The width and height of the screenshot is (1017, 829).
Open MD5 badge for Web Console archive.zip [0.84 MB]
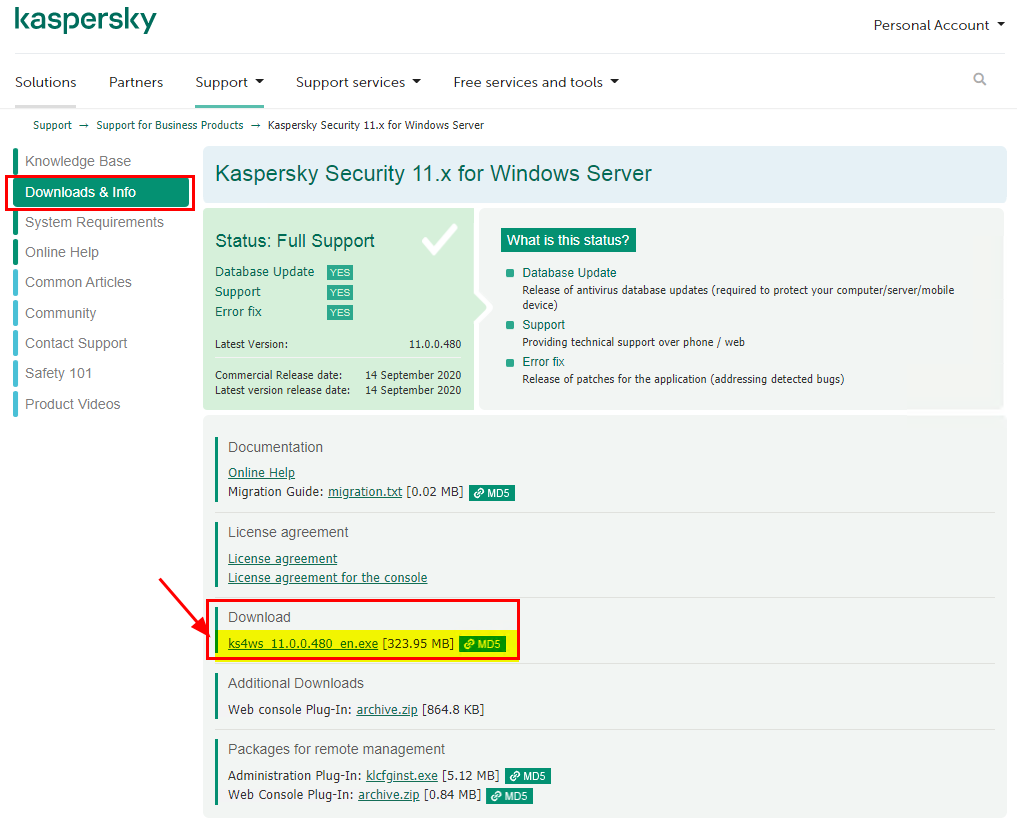[x=510, y=796]
